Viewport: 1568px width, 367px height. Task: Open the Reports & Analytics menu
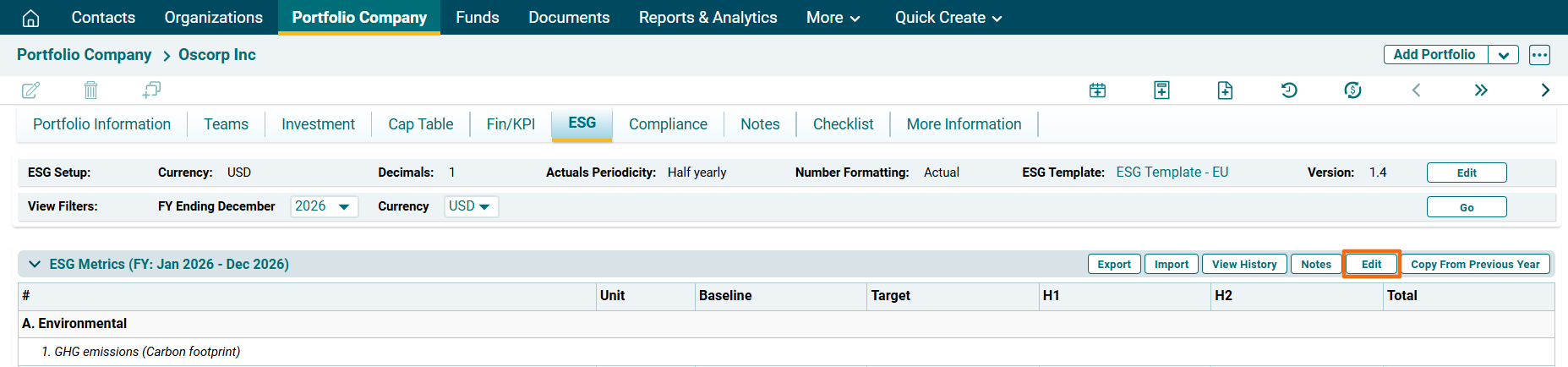click(708, 18)
